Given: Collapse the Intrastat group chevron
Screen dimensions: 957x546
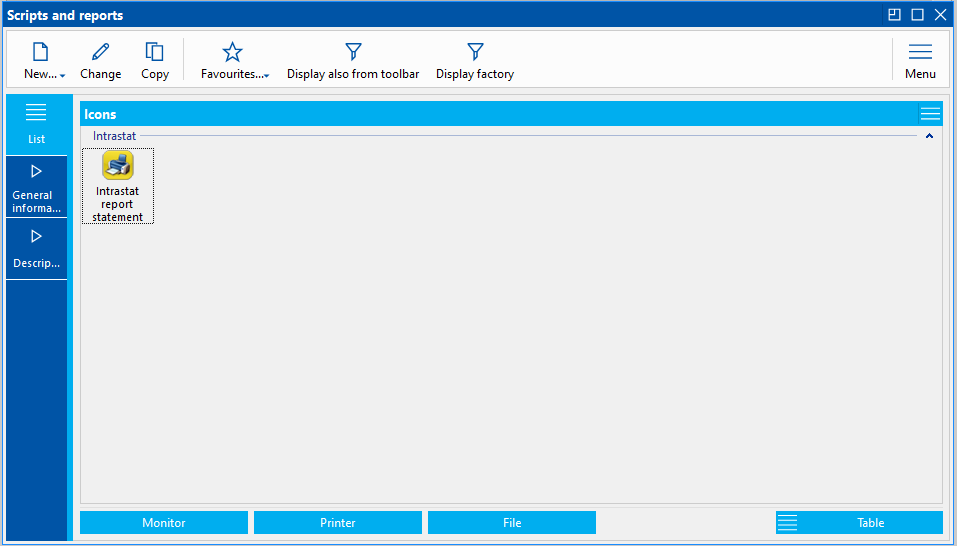Looking at the screenshot, I should pos(930,136).
